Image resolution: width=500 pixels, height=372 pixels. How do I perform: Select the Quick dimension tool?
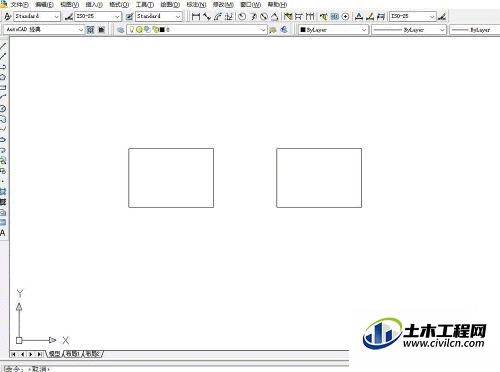tap(288, 16)
